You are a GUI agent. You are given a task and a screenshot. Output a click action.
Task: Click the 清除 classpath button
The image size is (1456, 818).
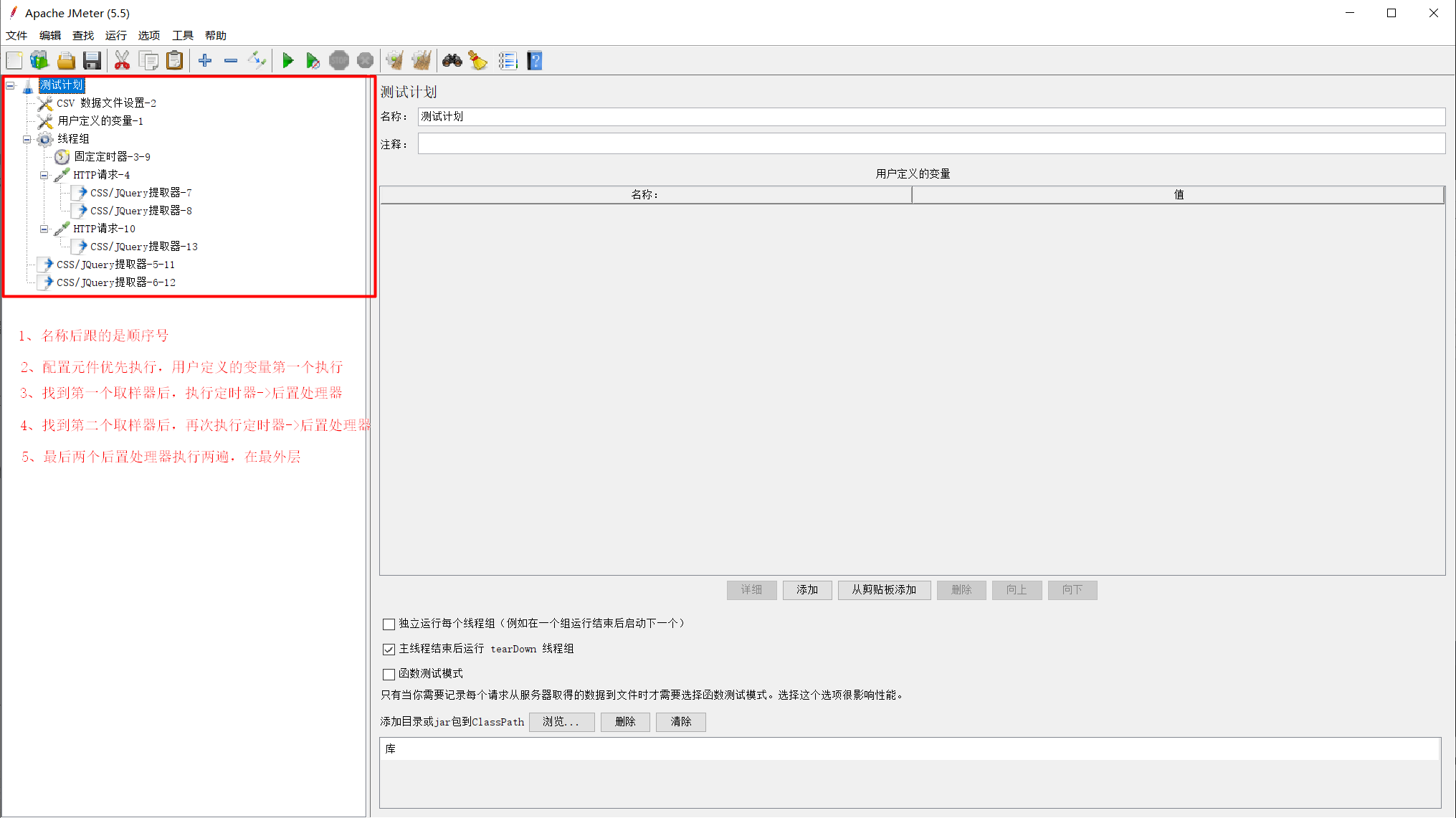pos(681,722)
